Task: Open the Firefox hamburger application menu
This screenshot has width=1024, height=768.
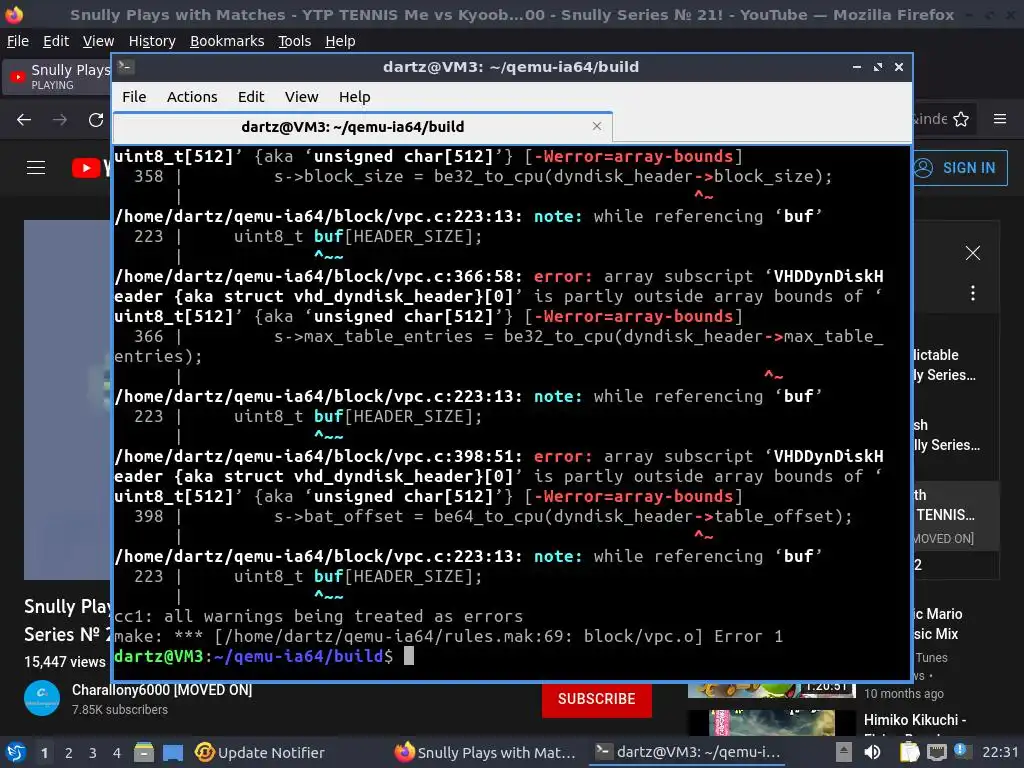Action: (x=1000, y=119)
